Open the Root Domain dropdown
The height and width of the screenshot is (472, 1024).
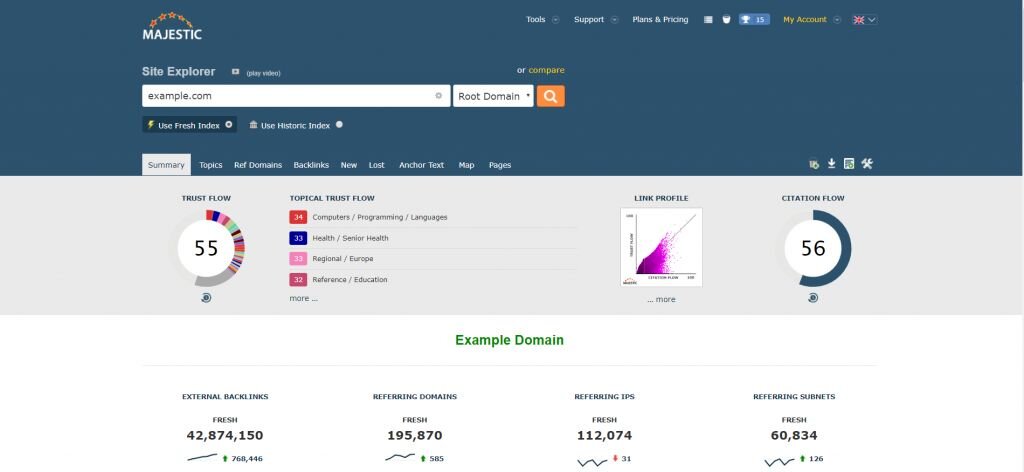(493, 96)
